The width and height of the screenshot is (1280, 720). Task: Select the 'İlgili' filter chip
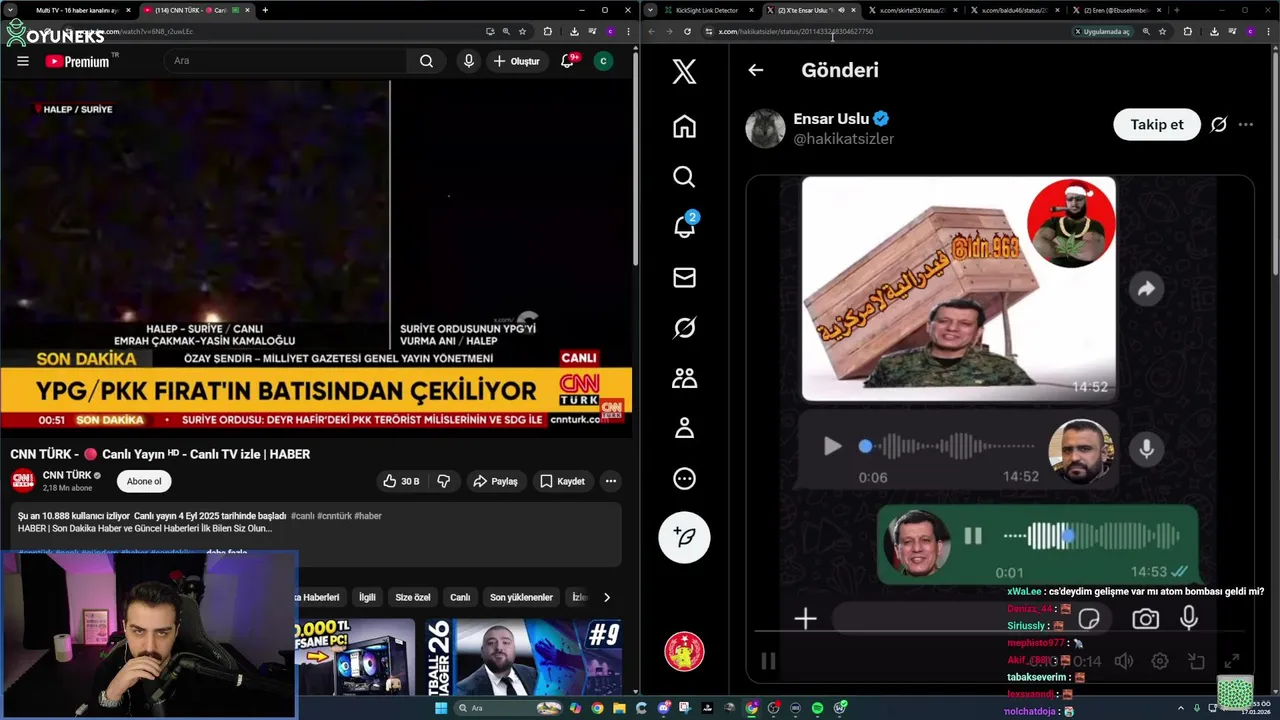click(x=367, y=597)
